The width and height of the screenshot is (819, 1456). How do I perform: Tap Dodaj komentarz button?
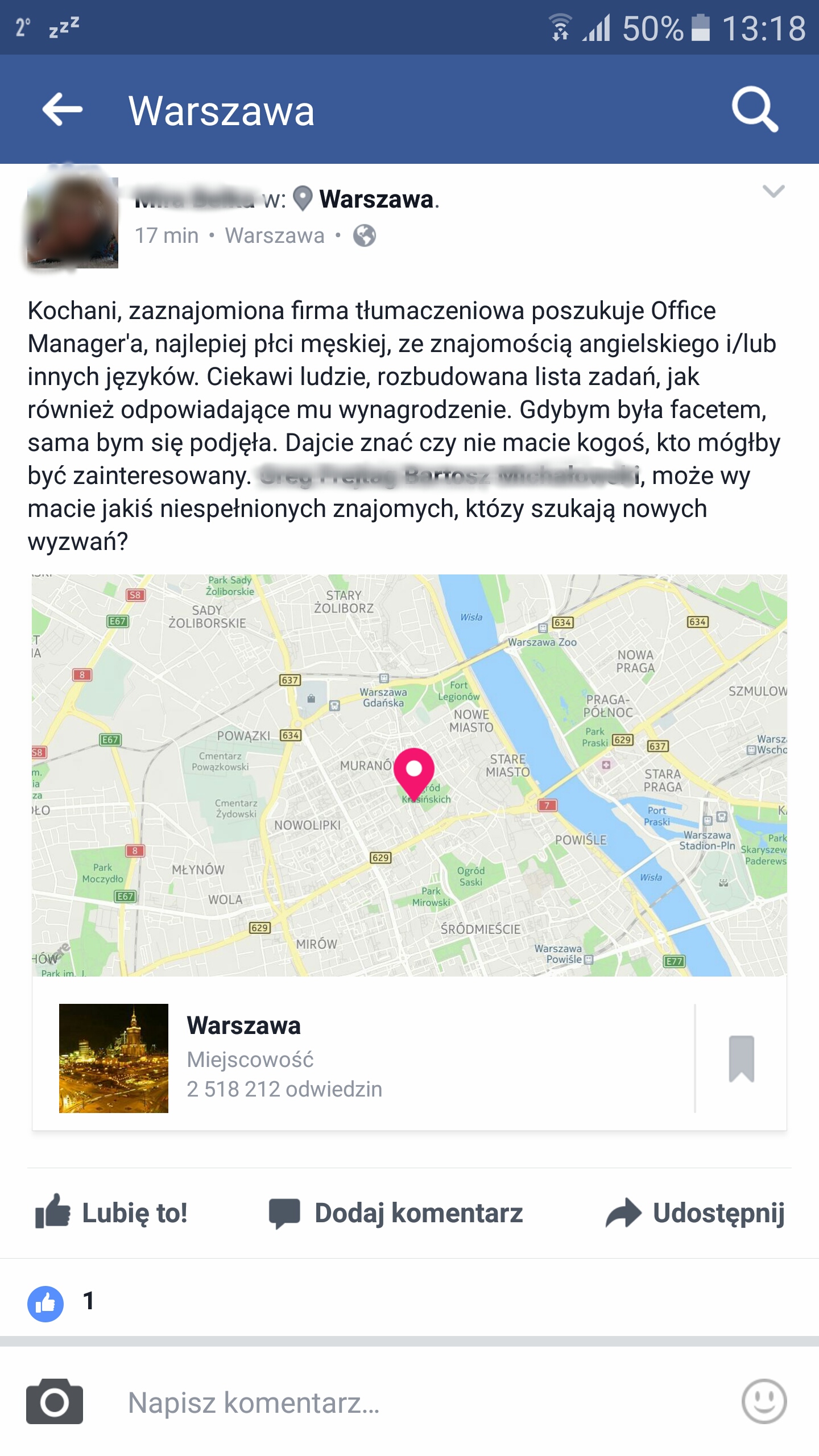[x=396, y=1212]
